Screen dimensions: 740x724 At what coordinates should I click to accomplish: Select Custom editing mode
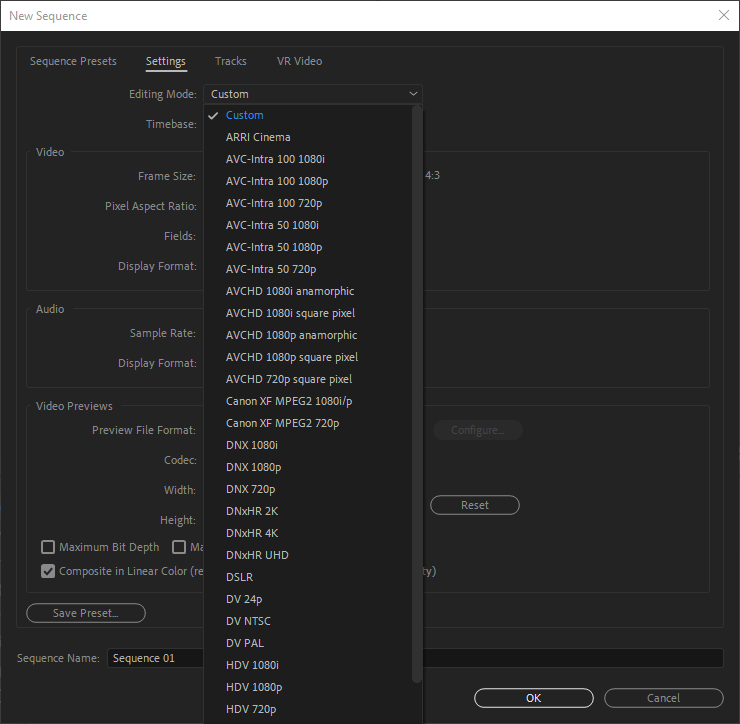click(x=308, y=115)
